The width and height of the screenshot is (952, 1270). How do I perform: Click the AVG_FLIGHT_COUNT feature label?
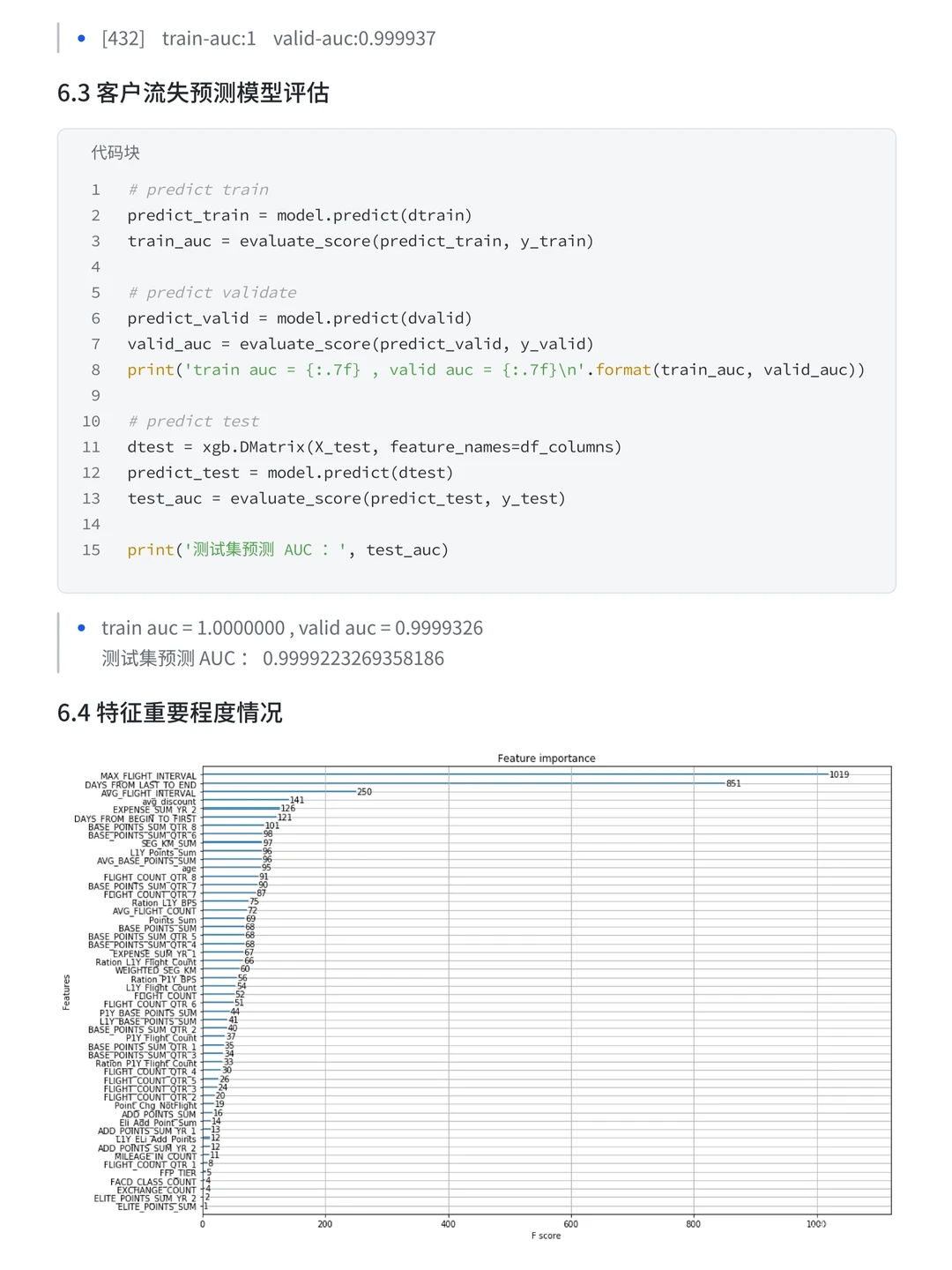tap(154, 912)
